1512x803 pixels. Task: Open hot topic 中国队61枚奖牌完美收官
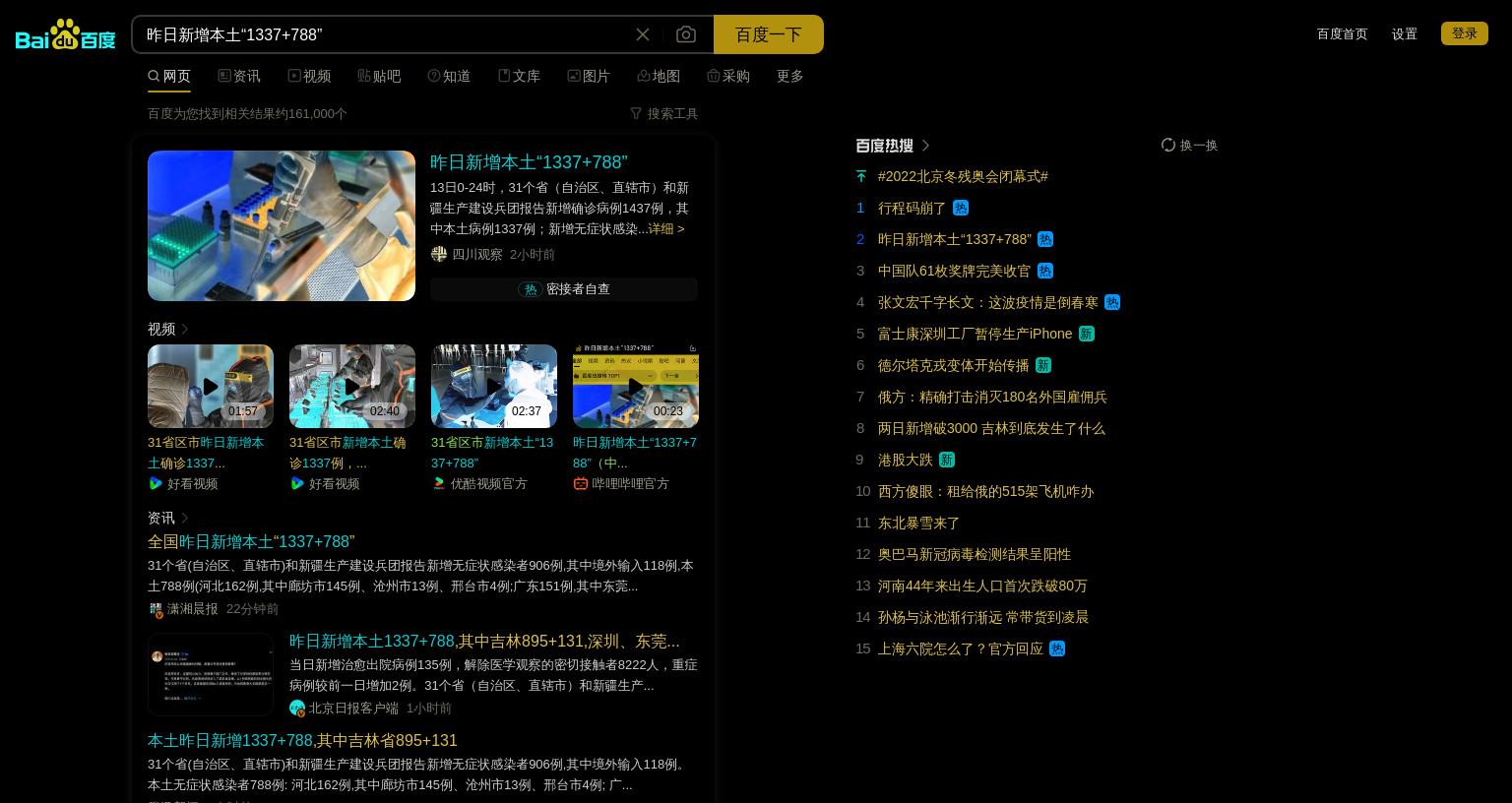click(x=954, y=271)
